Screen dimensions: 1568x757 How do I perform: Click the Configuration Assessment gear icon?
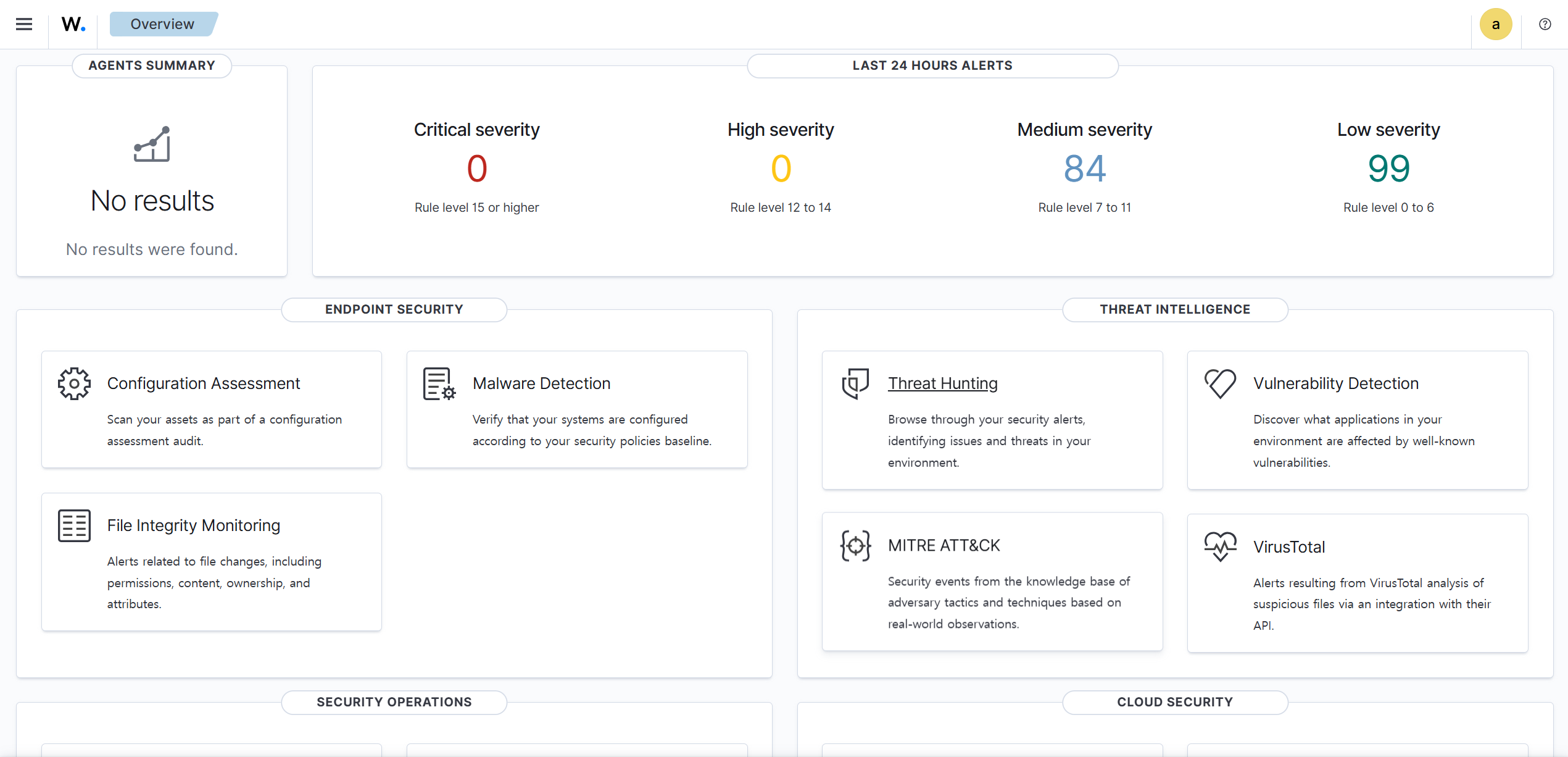[74, 383]
